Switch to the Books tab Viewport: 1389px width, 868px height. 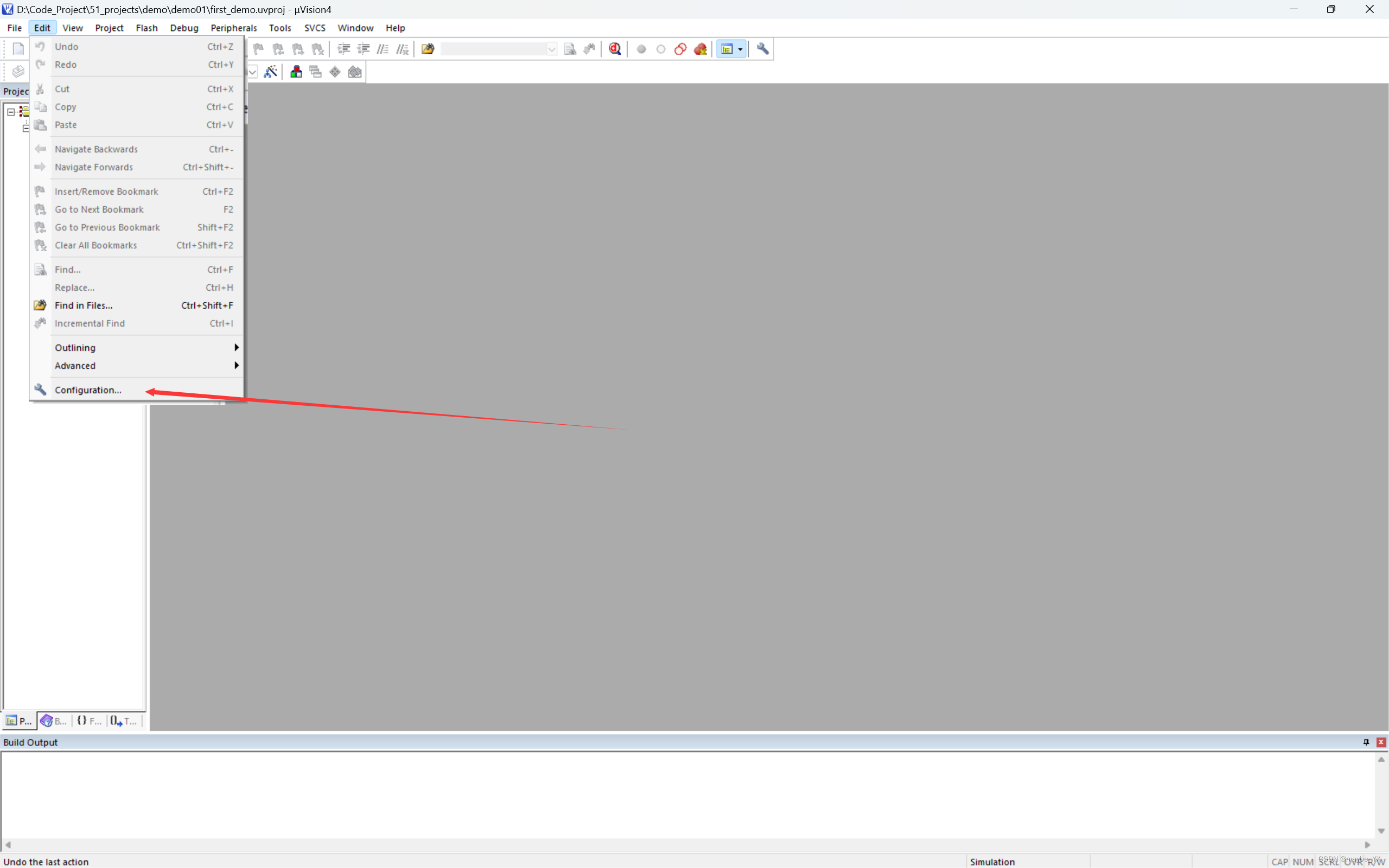click(54, 720)
